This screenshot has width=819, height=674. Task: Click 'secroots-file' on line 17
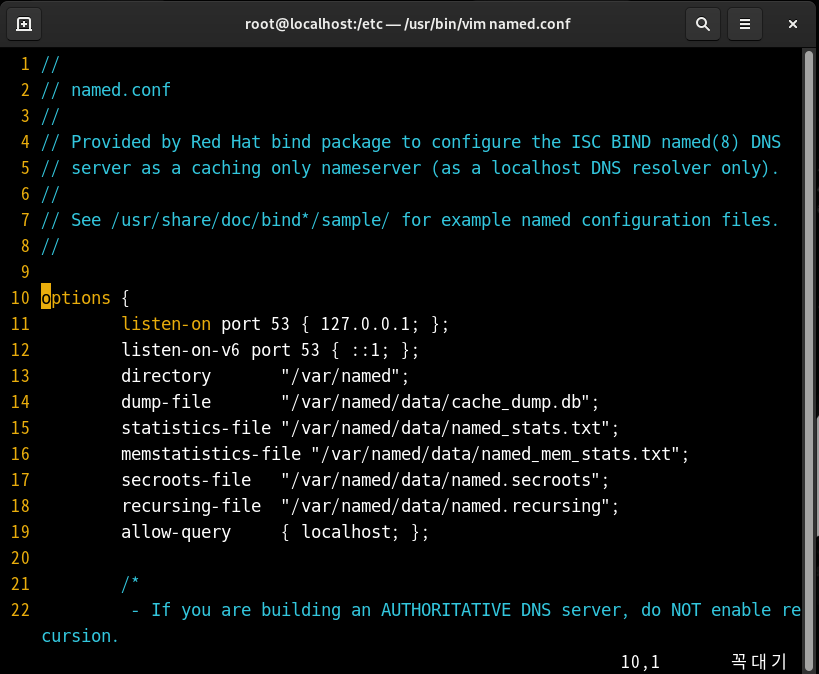pyautogui.click(x=186, y=480)
